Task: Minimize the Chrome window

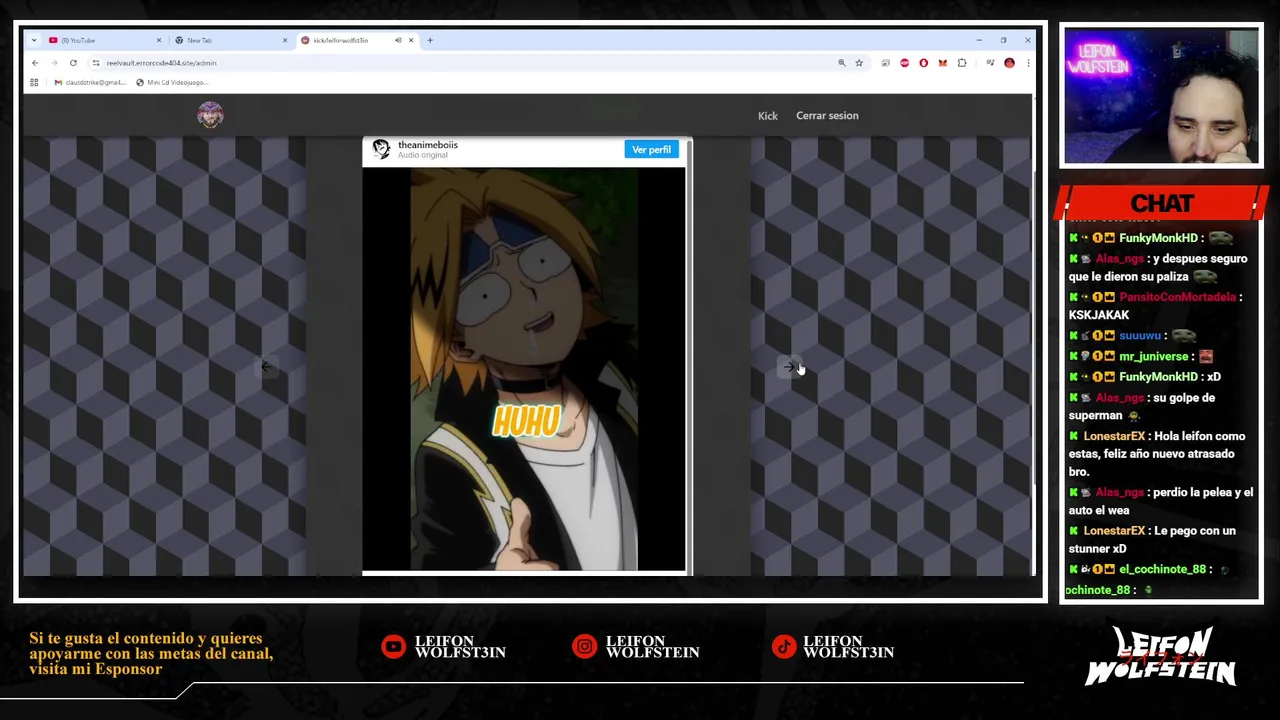Action: [978, 40]
